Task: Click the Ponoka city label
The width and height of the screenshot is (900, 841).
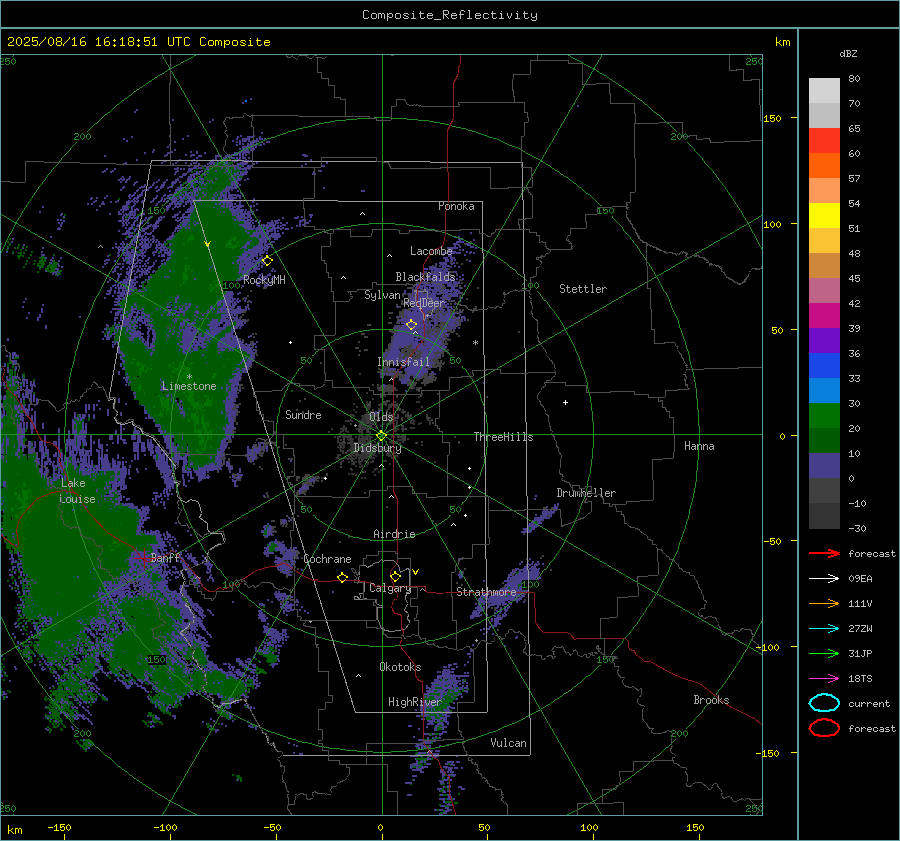Action: 456,206
